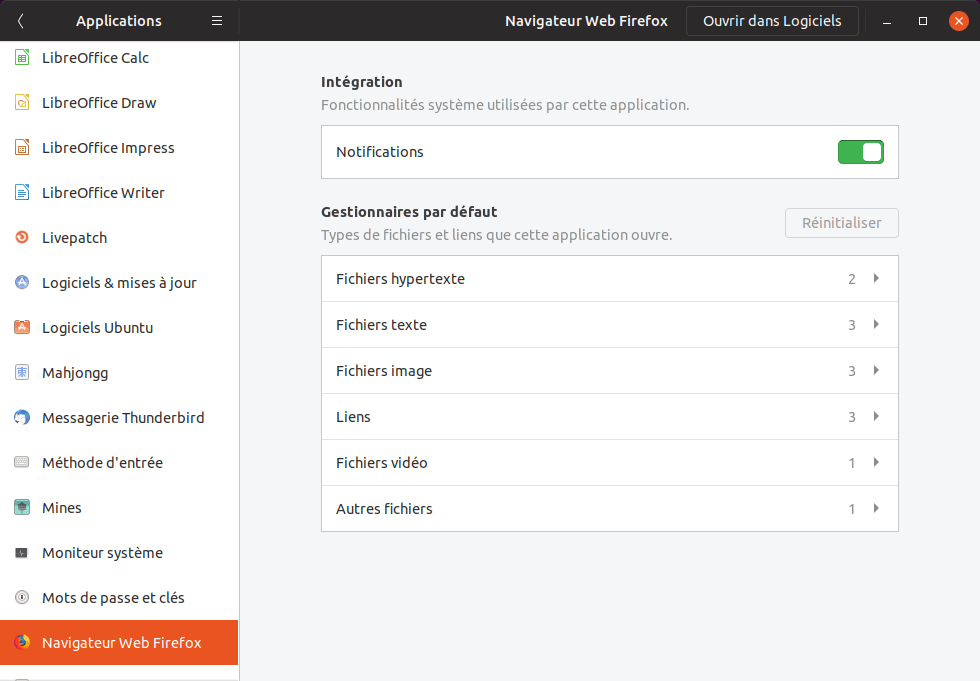
Task: Expand the Fichiers hypertexte row
Action: click(x=876, y=279)
